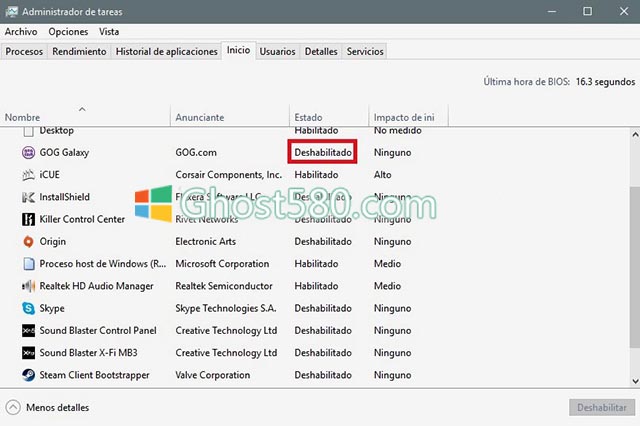
Task: Click GOG Galaxy's Deshabilitado status
Action: point(323,153)
